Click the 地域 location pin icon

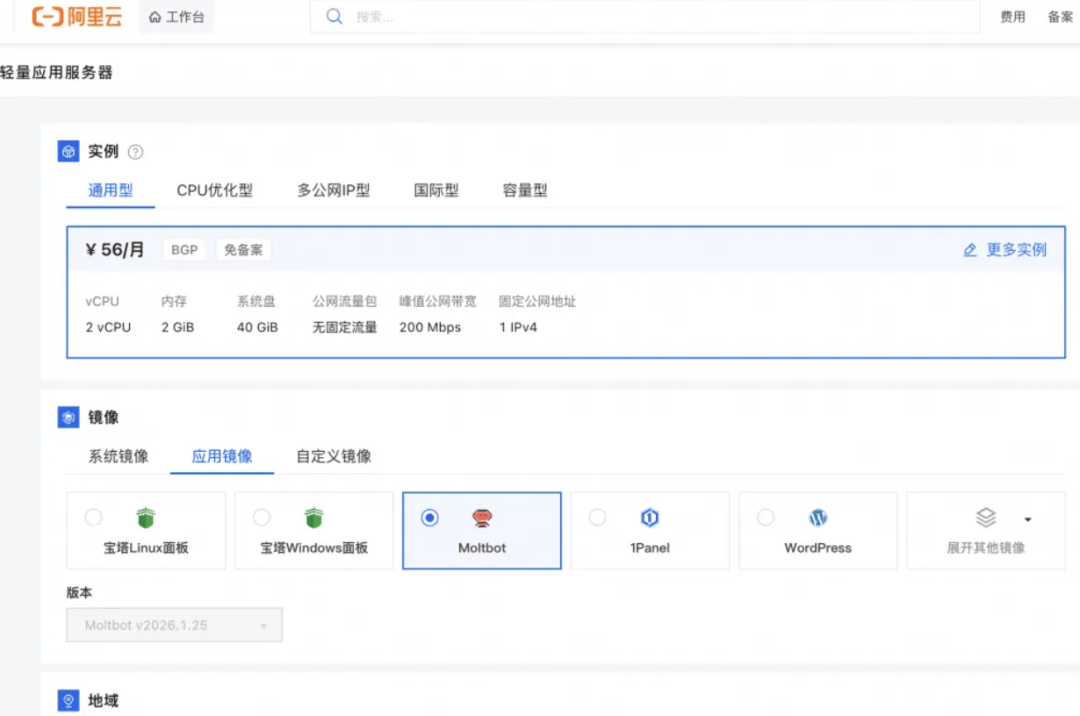(x=68, y=701)
